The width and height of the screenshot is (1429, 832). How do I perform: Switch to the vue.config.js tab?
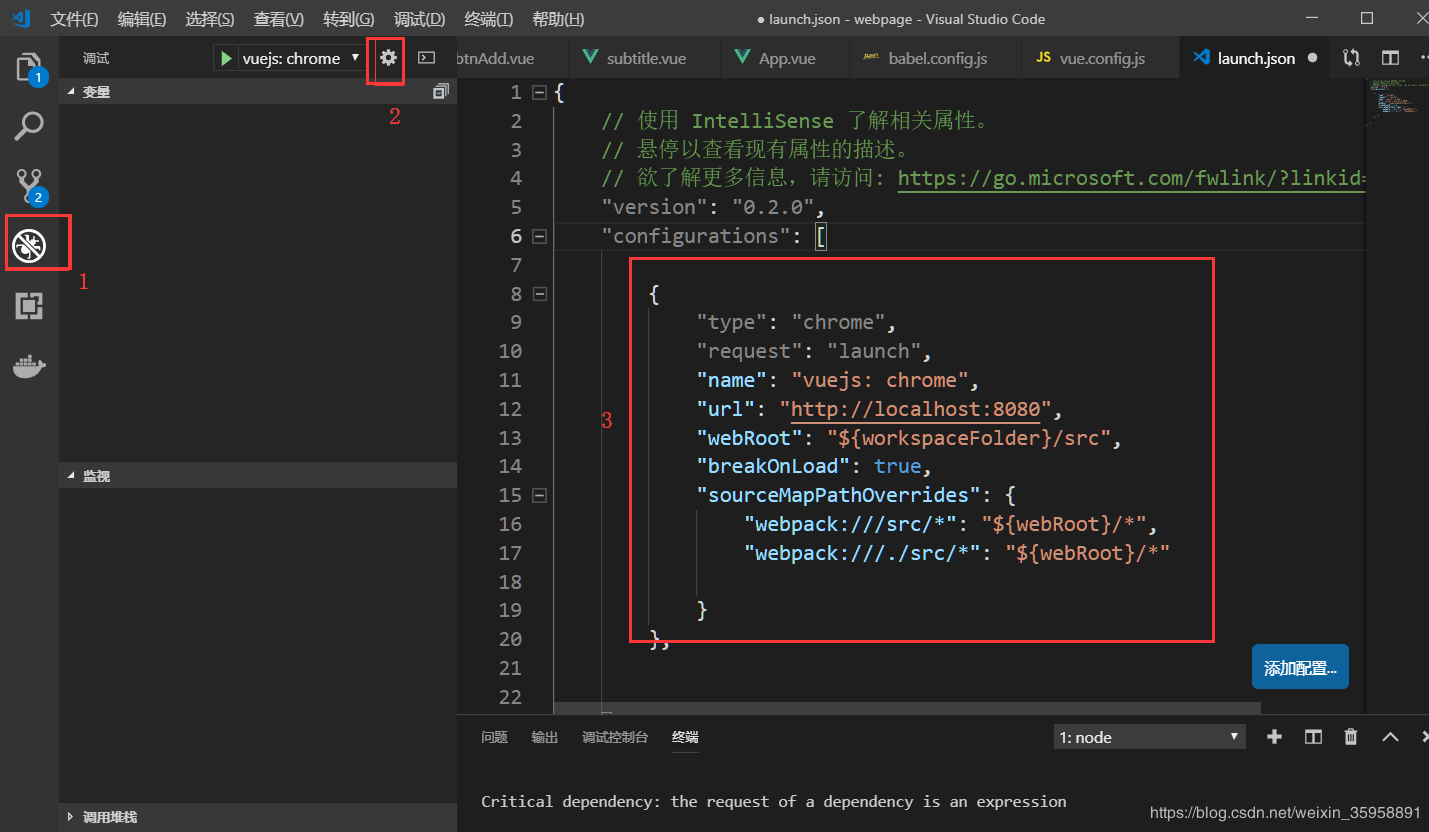click(x=1099, y=58)
